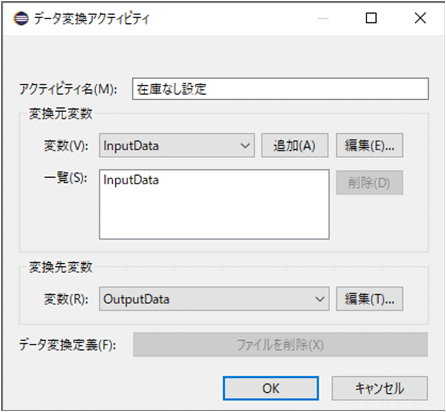Confirm the dialog with OK

[x=271, y=388]
